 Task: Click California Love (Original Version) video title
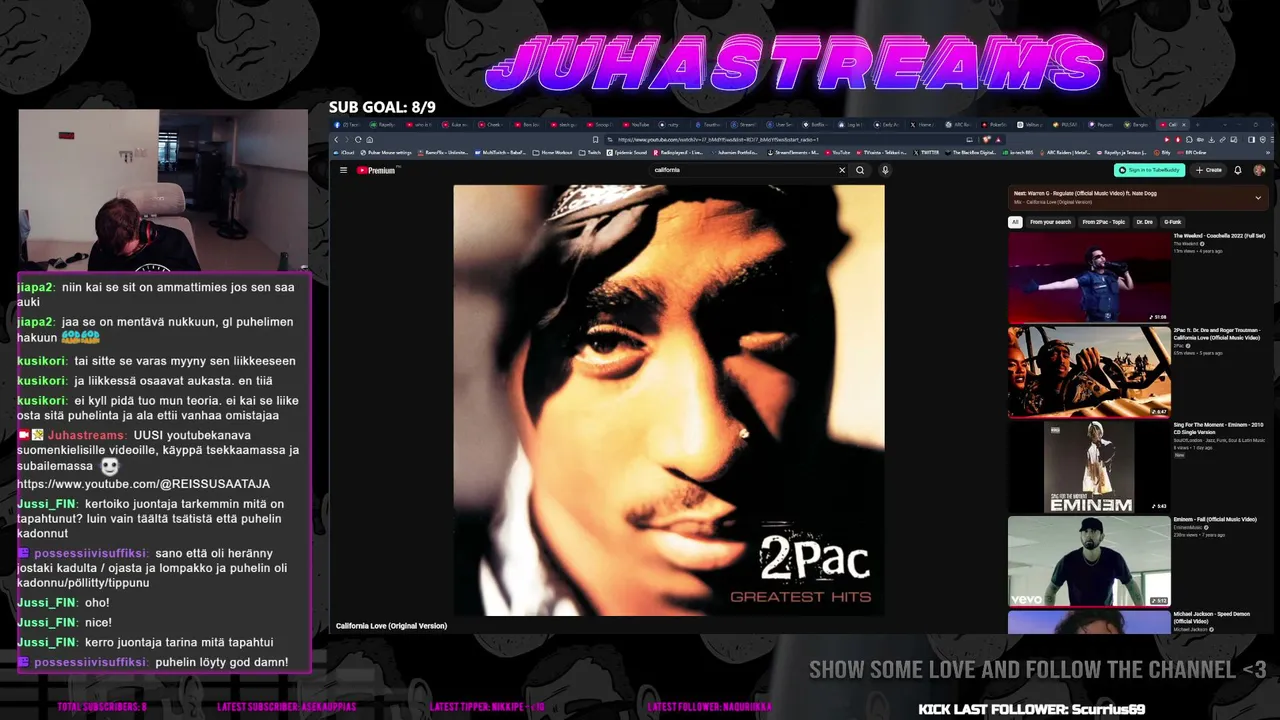point(391,626)
